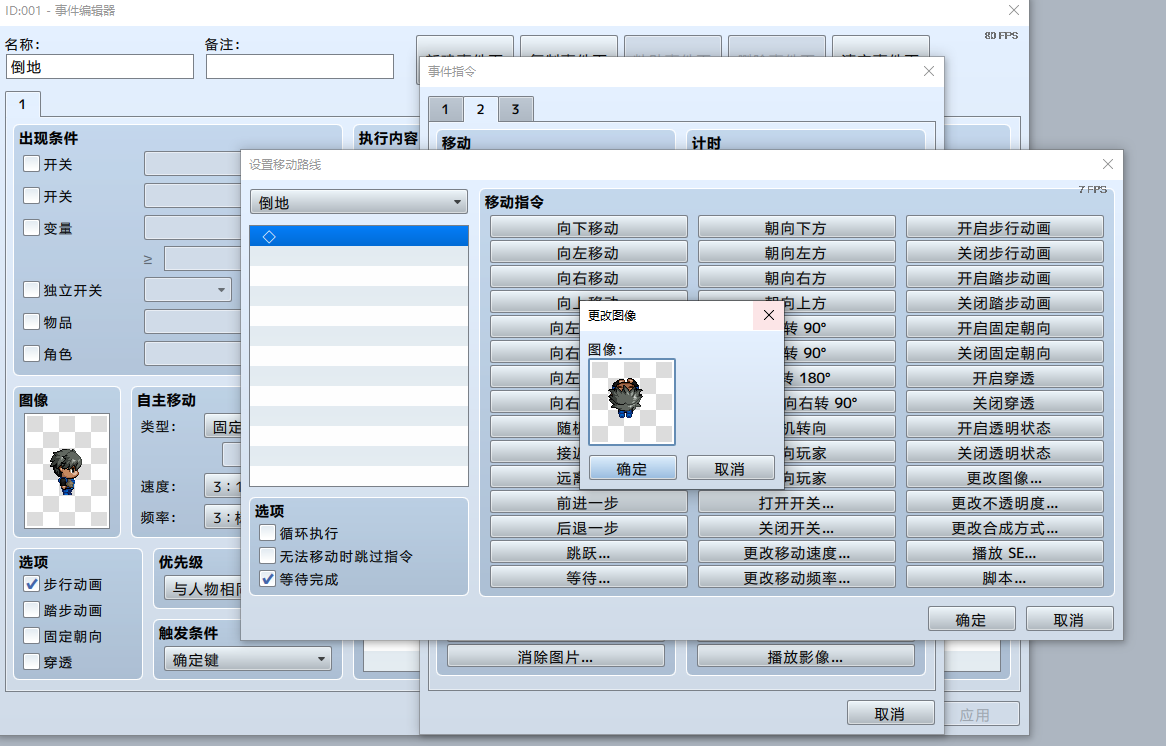1166x746 pixels.
Task: Open 脚本... movement command
Action: (x=1004, y=578)
